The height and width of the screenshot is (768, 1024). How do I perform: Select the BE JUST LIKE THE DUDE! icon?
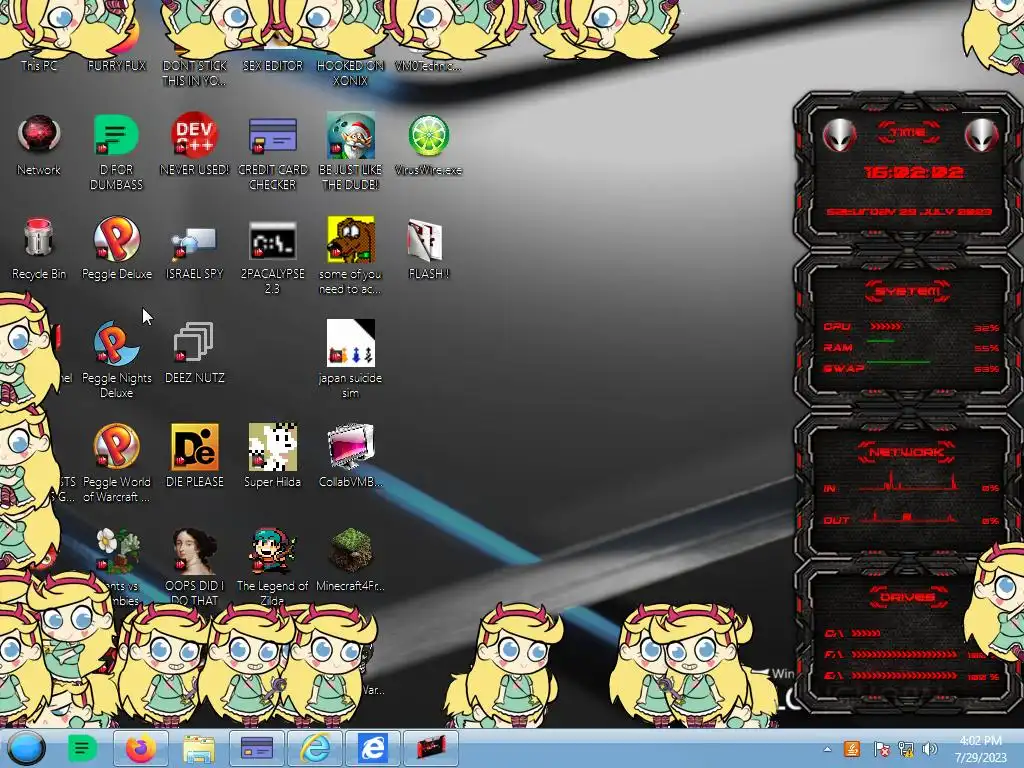click(x=351, y=152)
